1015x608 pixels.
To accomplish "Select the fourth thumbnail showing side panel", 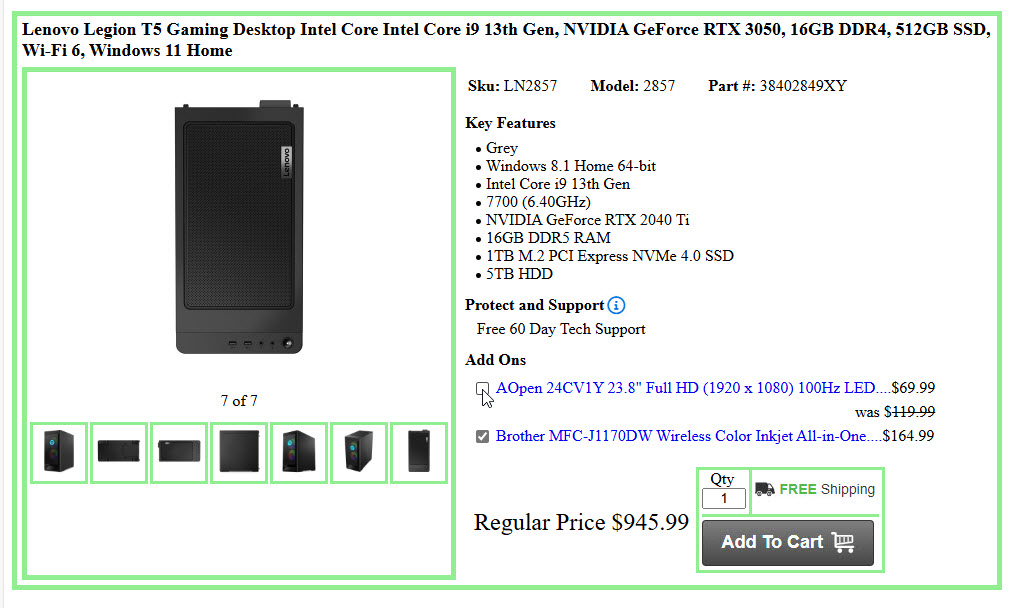I will [239, 453].
